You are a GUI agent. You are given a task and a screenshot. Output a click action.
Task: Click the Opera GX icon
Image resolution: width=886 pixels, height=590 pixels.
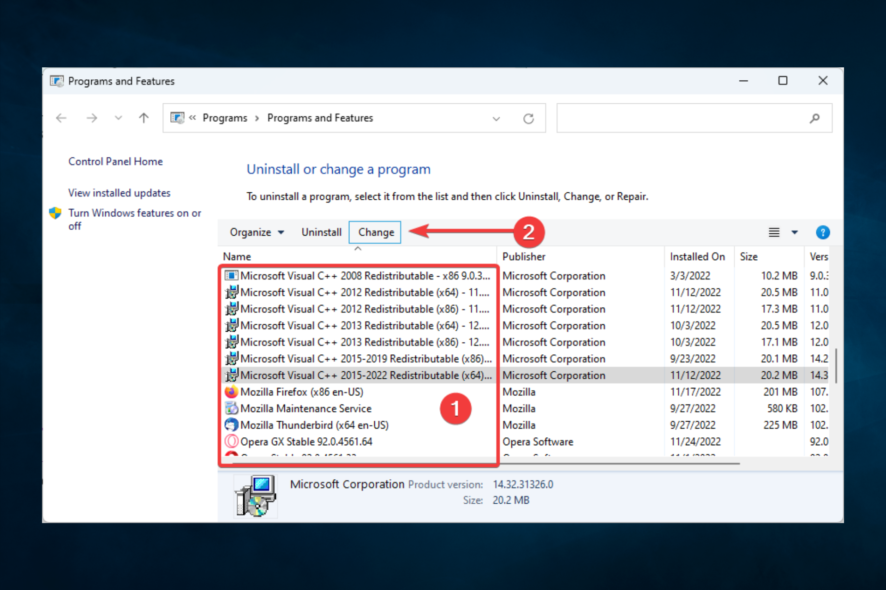(231, 441)
